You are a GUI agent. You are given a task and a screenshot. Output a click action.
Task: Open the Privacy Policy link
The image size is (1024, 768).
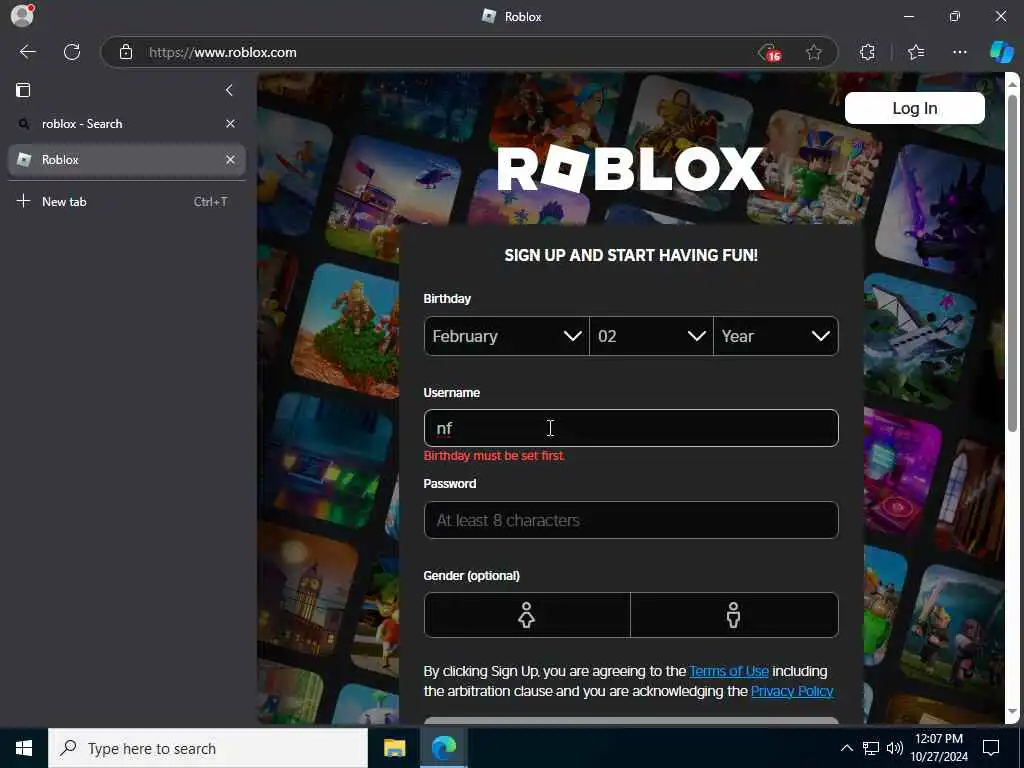tap(792, 691)
